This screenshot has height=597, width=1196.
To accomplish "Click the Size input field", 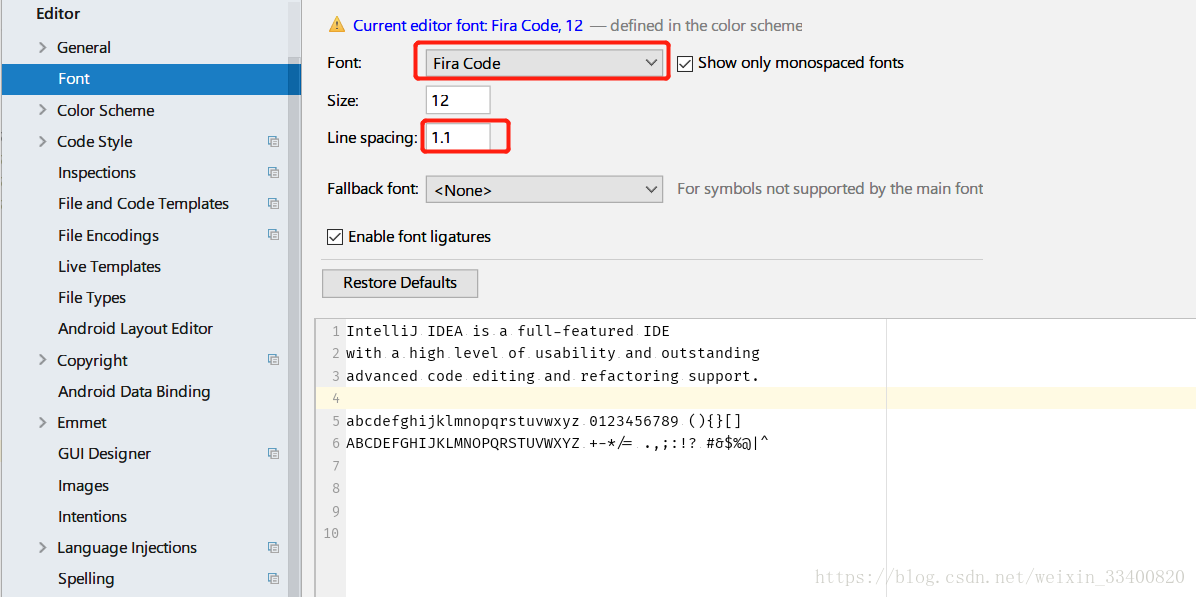I will pyautogui.click(x=458, y=100).
